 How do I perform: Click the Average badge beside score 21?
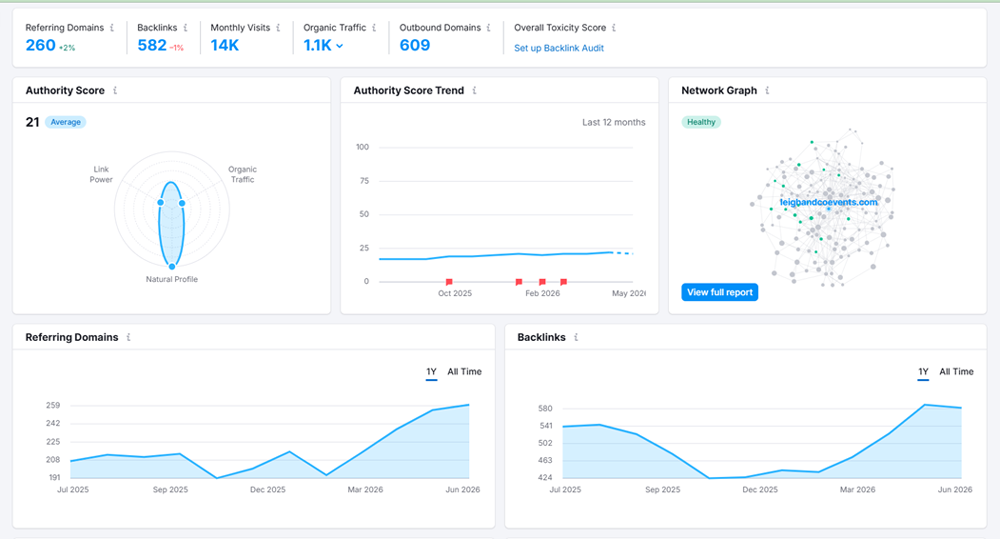point(66,122)
